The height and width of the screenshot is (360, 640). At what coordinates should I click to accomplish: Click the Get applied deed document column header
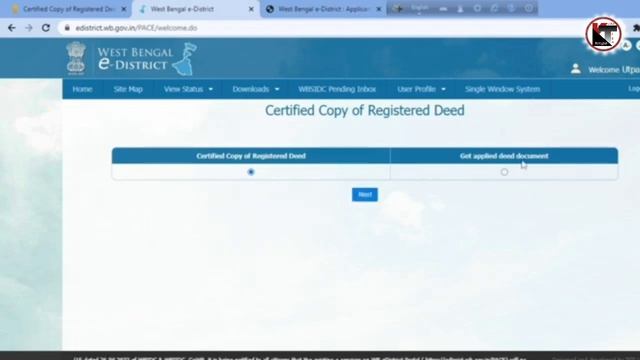504,156
